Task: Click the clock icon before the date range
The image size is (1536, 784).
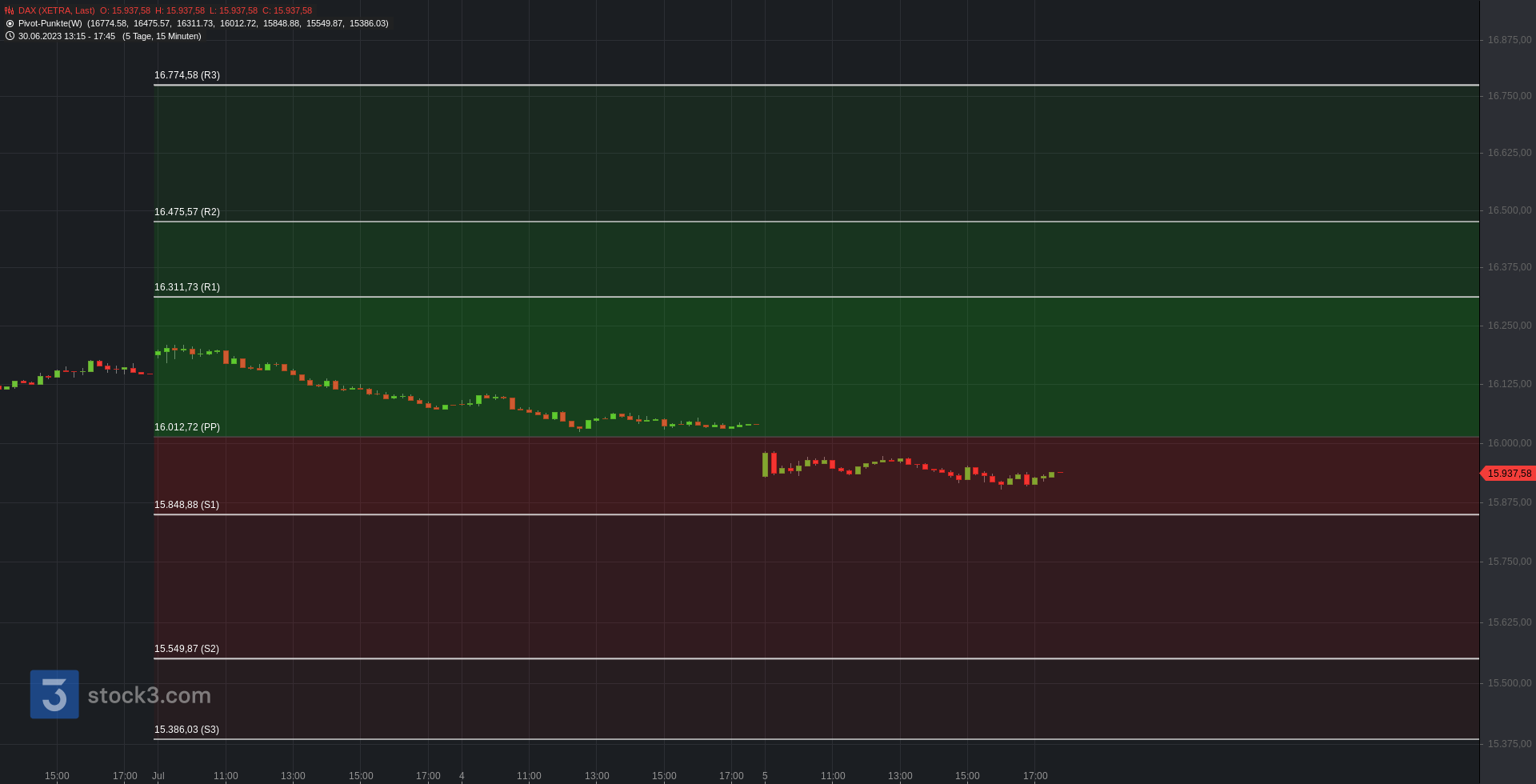Action: click(10, 36)
